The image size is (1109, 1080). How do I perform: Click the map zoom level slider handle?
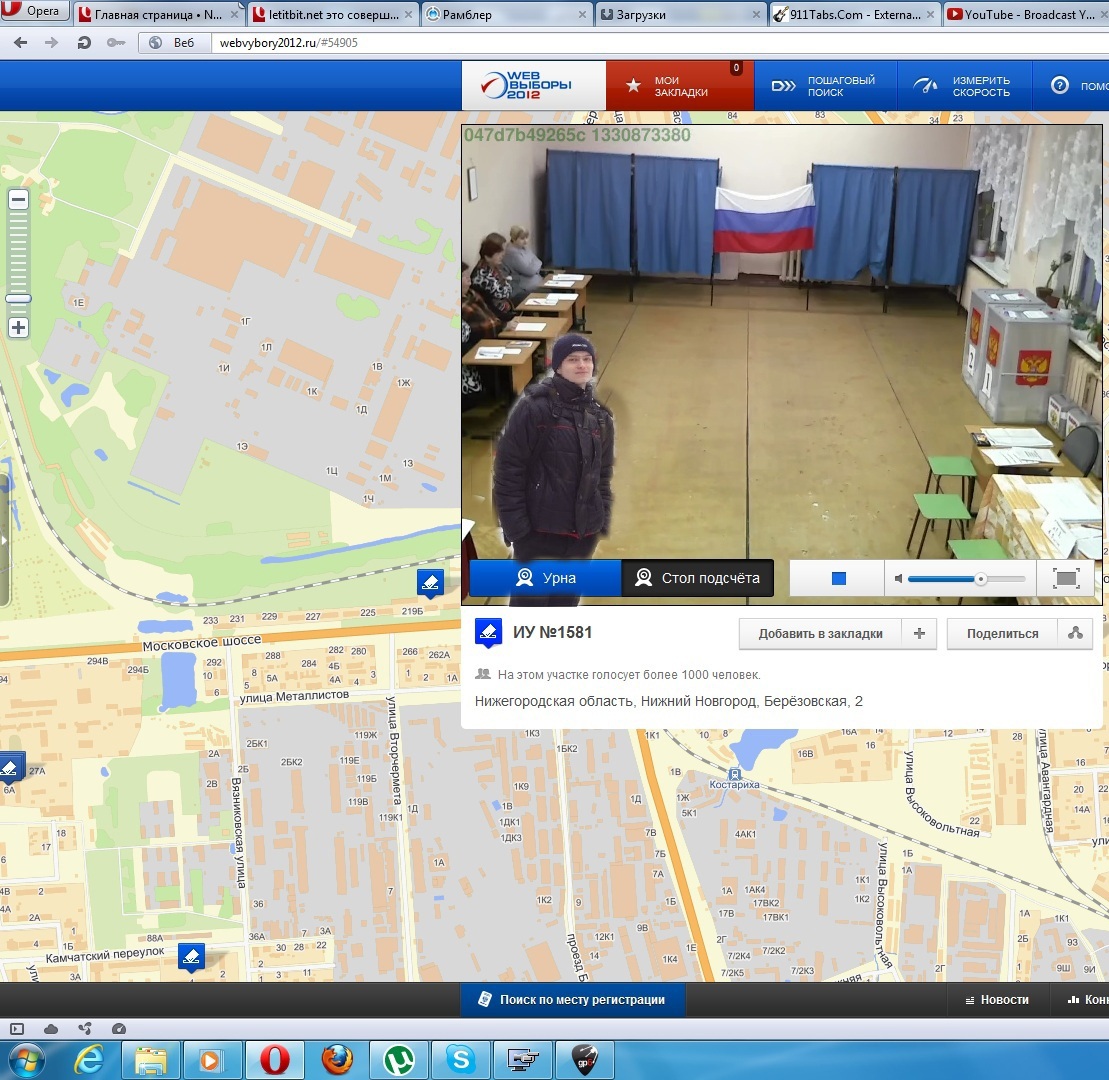[x=18, y=298]
